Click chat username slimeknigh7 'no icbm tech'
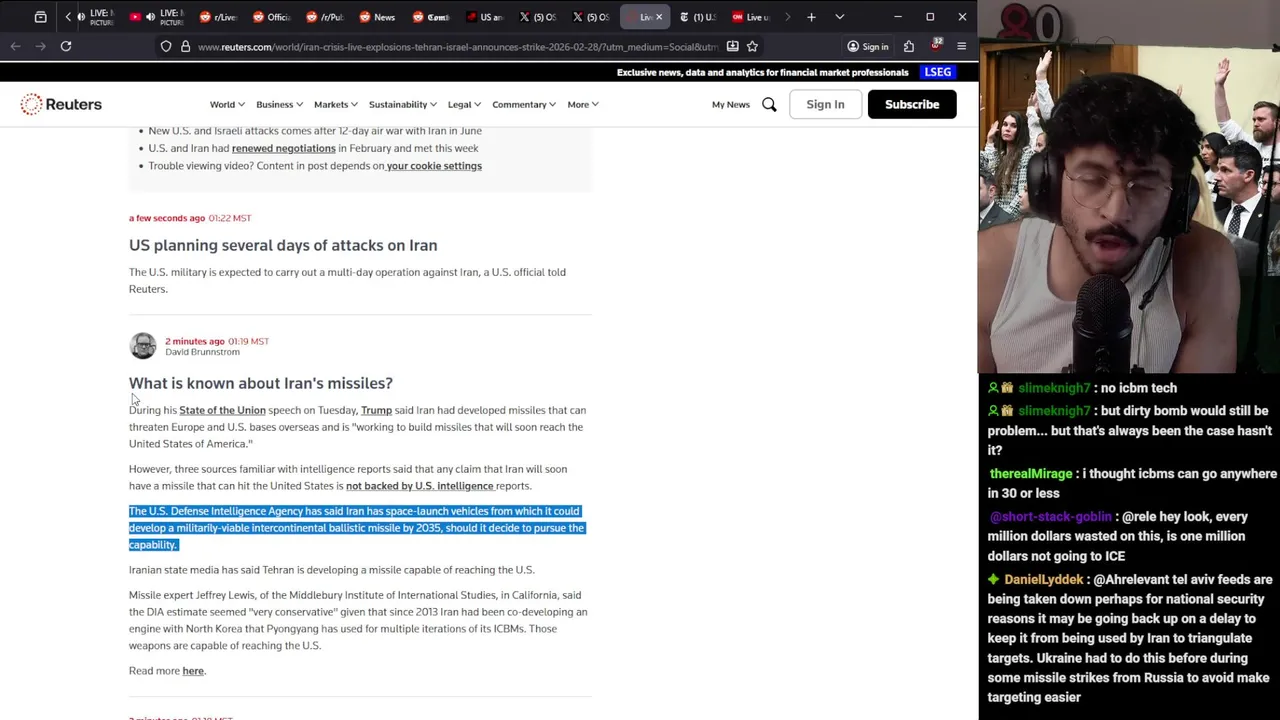Viewport: 1280px width, 720px height. click(x=1054, y=388)
